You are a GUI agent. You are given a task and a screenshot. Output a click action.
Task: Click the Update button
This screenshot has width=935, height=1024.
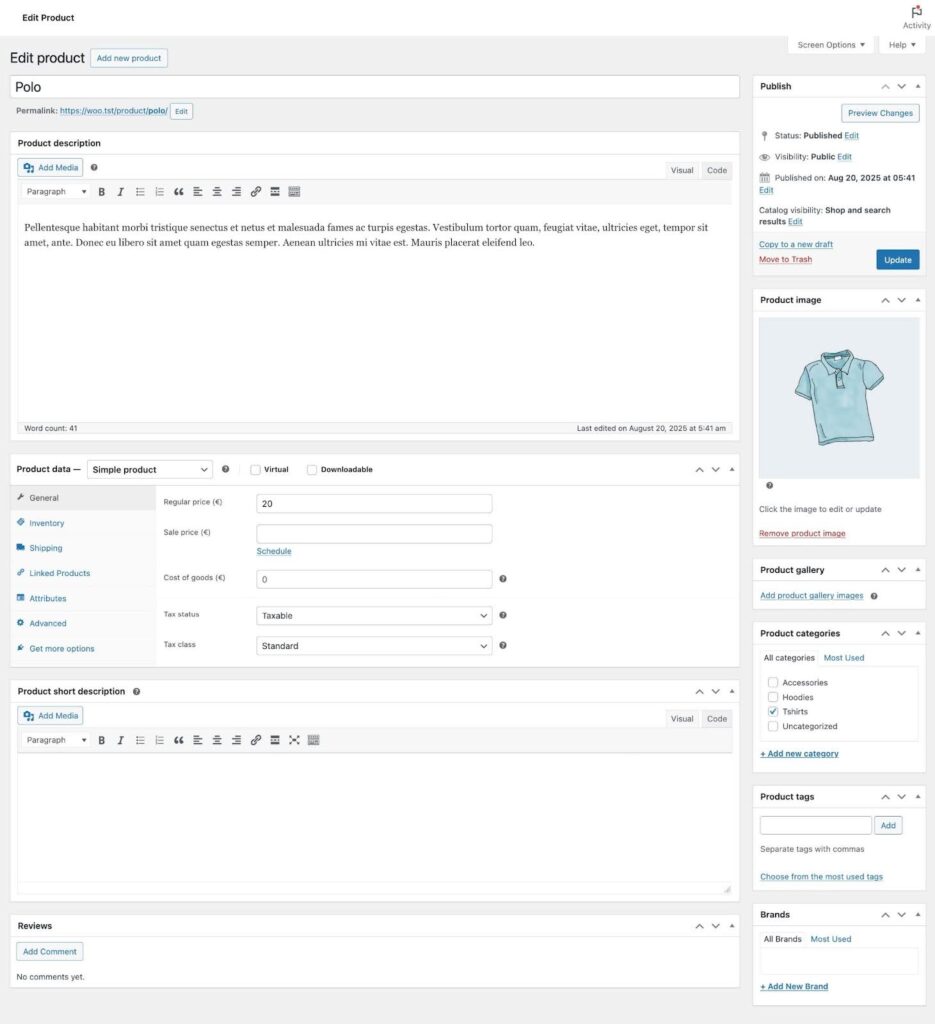(898, 260)
